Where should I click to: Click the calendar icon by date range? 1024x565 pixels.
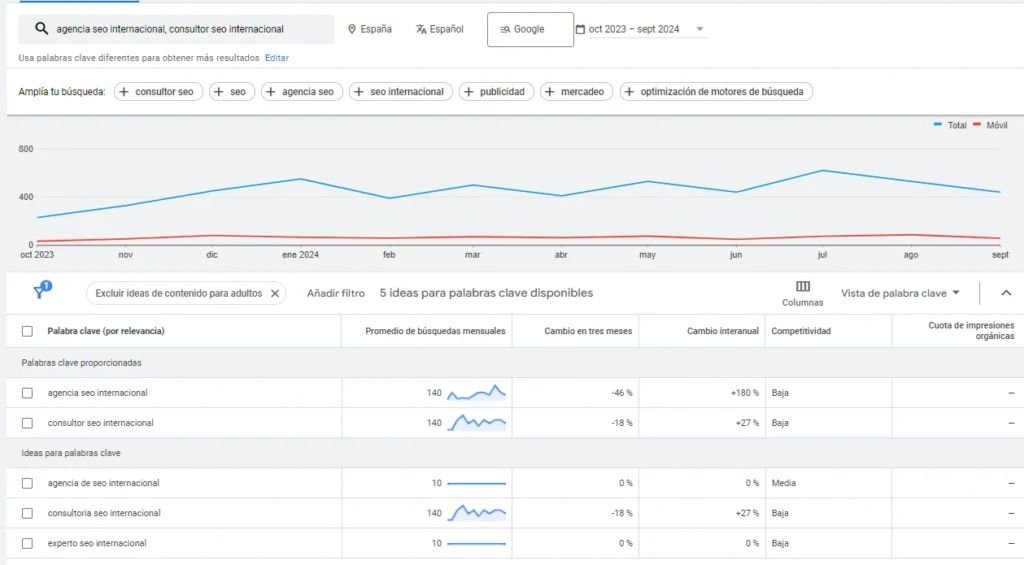click(580, 29)
